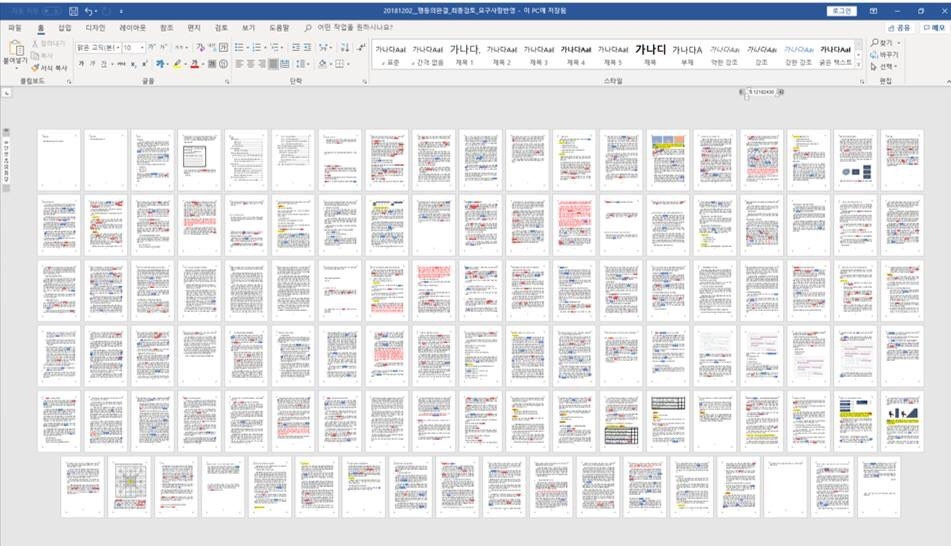Click the Paste (붙여넣기) clipboard icon
This screenshot has width=951, height=546.
pos(15,49)
